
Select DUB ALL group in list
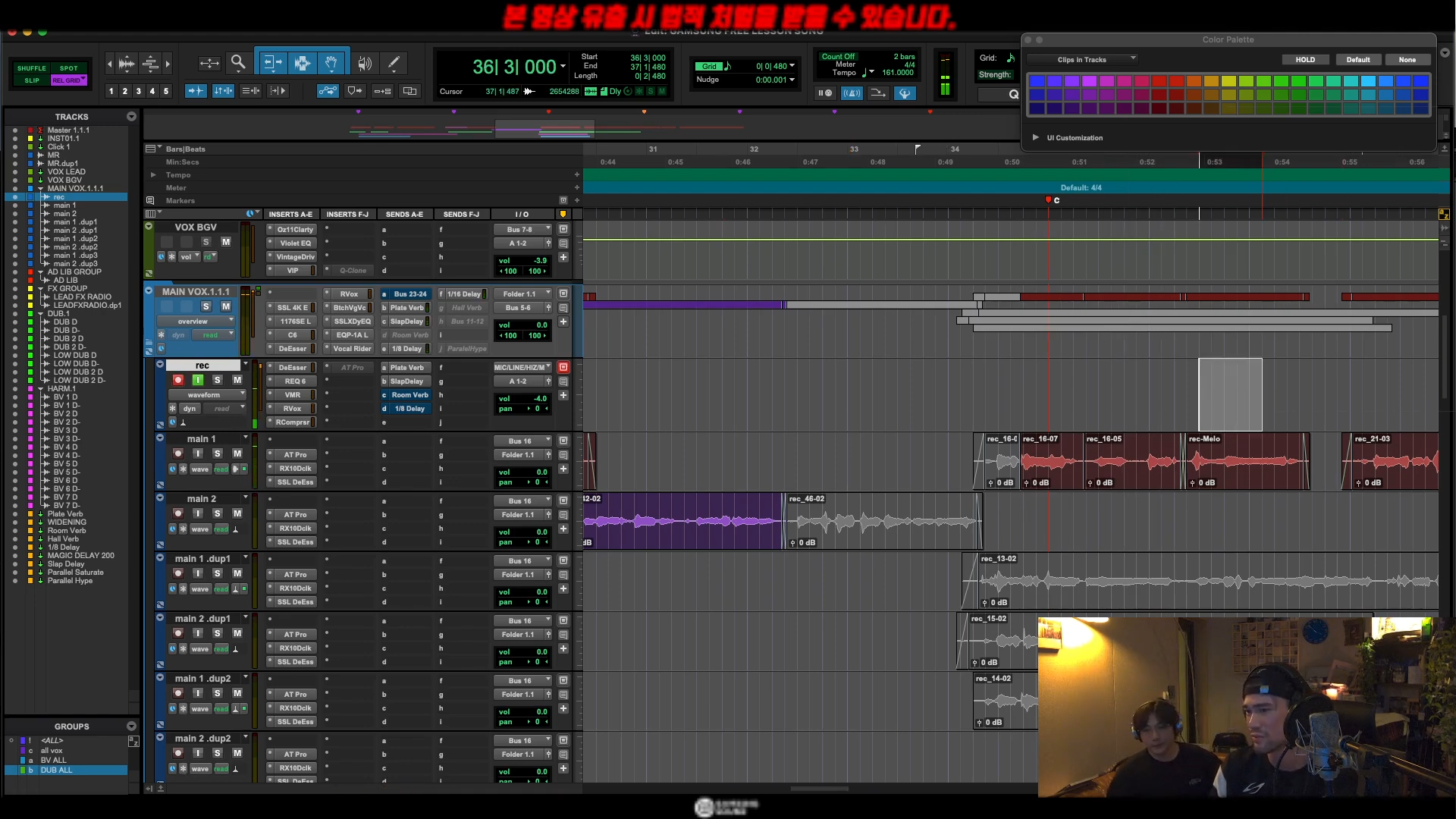[57, 770]
